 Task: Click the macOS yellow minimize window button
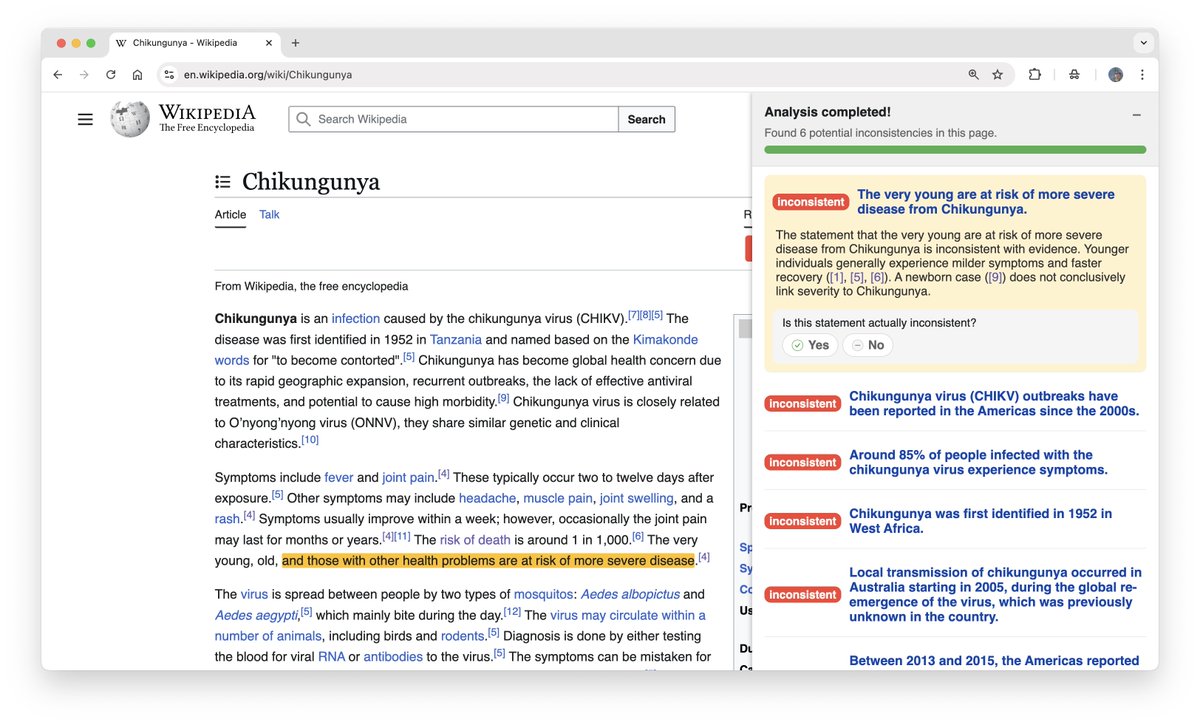(x=76, y=43)
